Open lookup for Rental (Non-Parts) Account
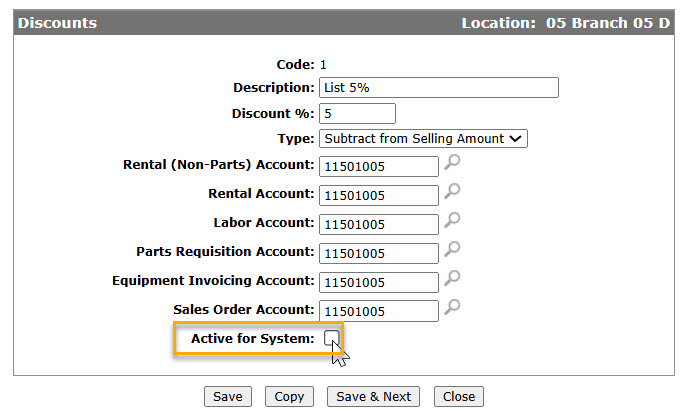This screenshot has width=689, height=411. (452, 162)
